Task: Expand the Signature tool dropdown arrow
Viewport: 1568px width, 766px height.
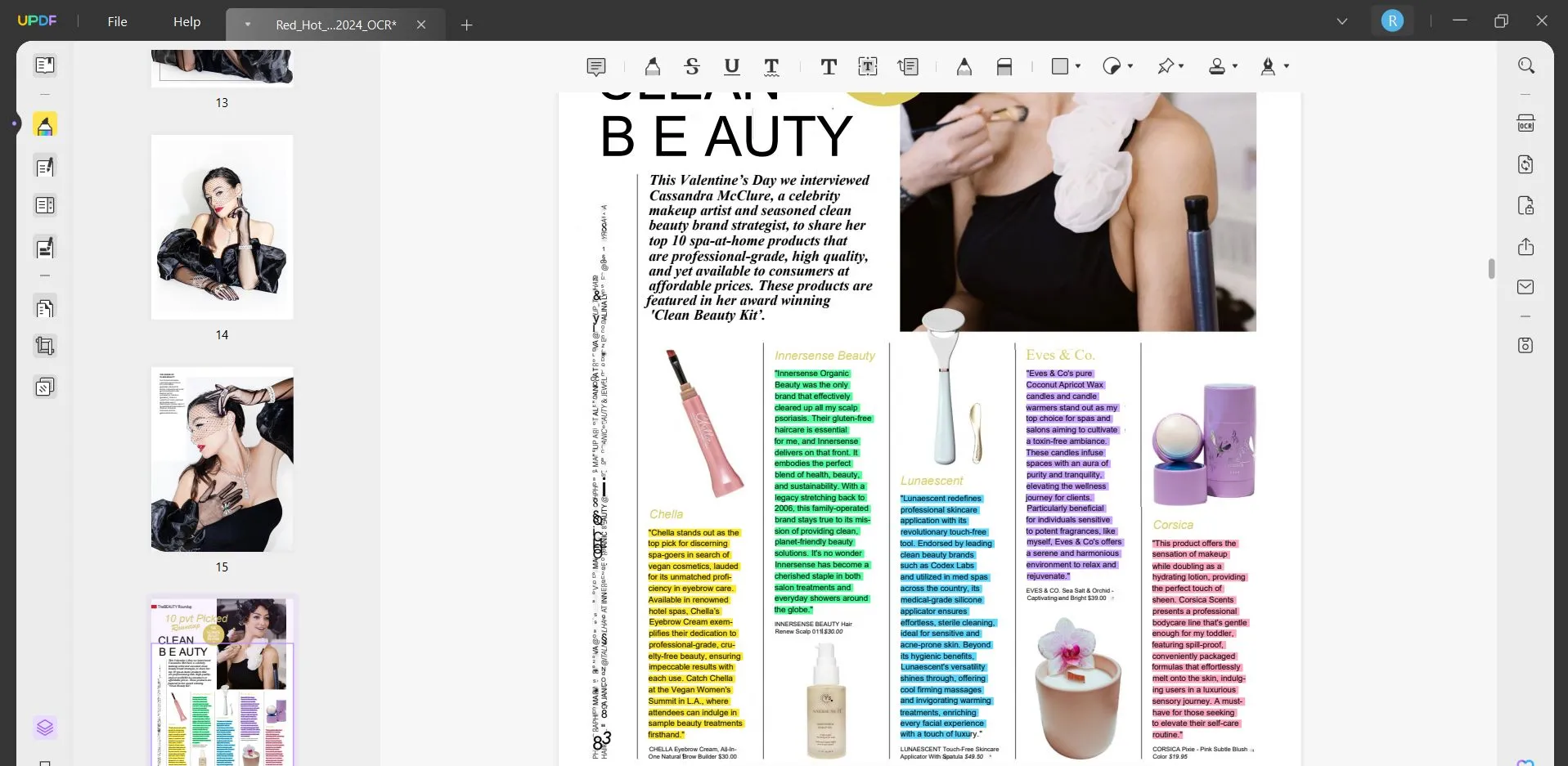Action: [1287, 66]
